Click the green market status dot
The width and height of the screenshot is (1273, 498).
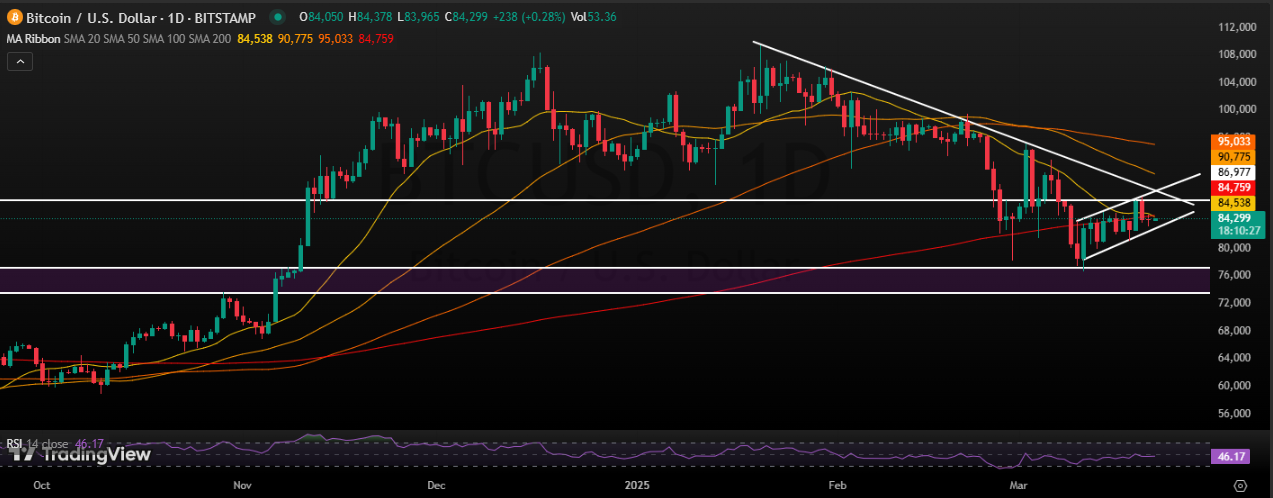276,17
